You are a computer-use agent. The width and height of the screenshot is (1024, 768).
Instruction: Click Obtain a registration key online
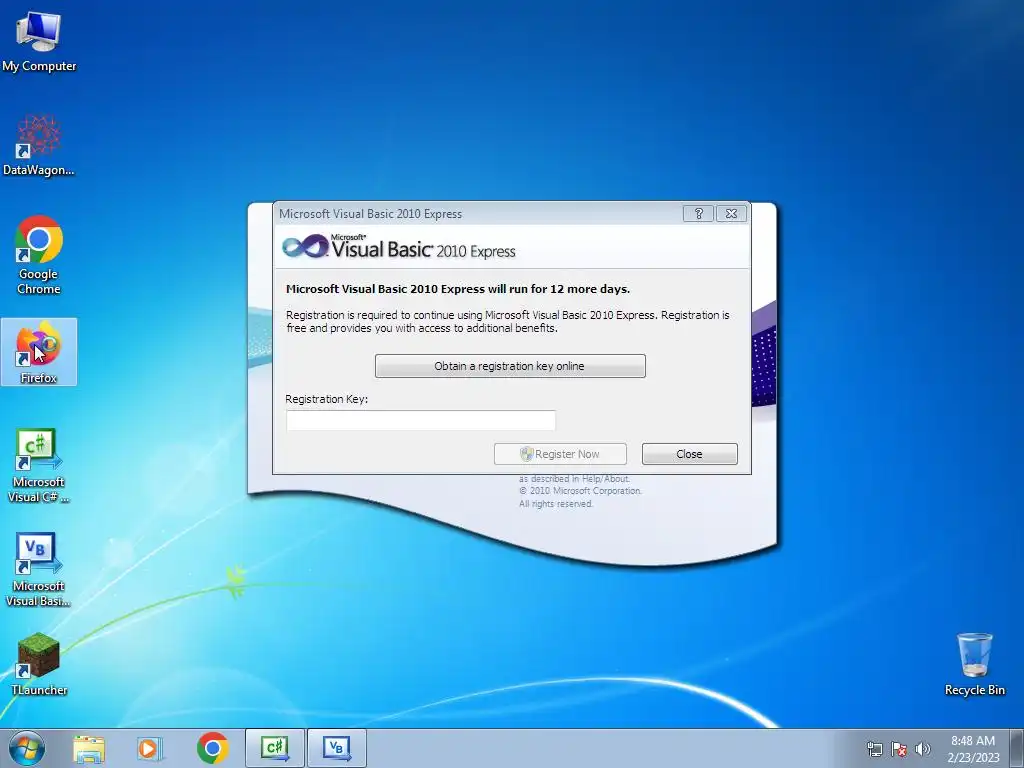[510, 366]
